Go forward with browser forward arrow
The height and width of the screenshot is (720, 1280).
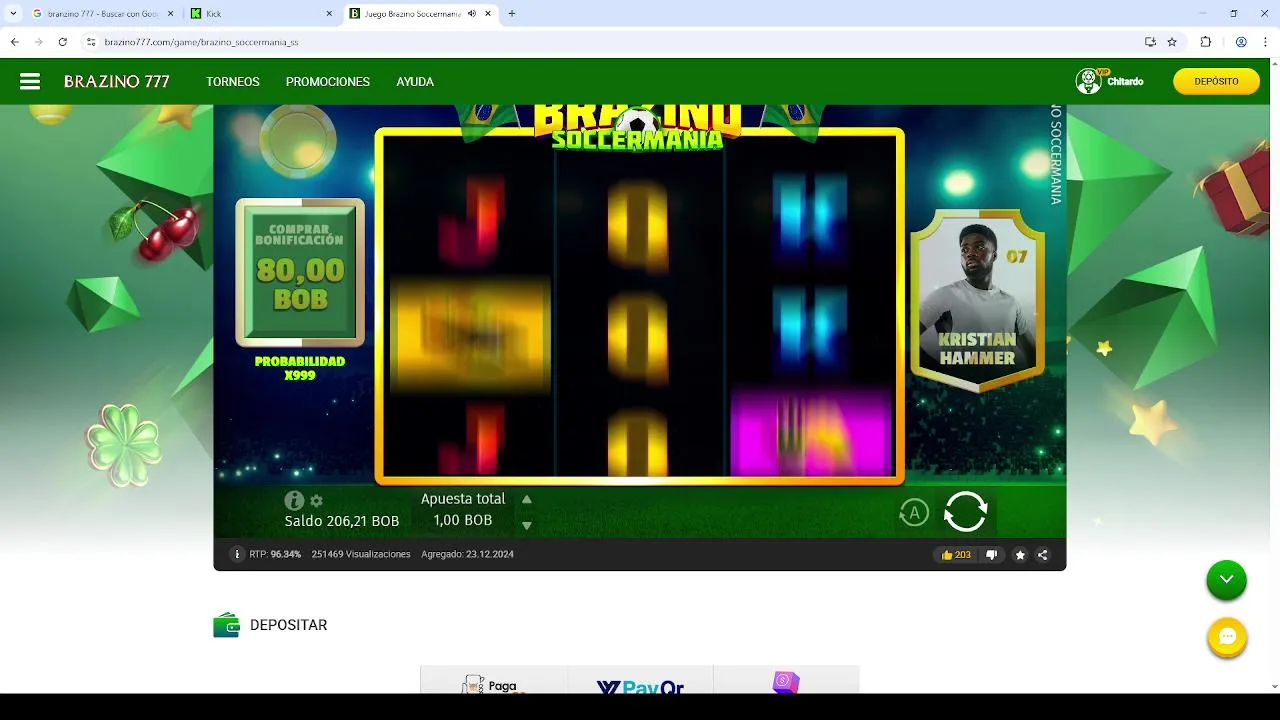[x=39, y=42]
